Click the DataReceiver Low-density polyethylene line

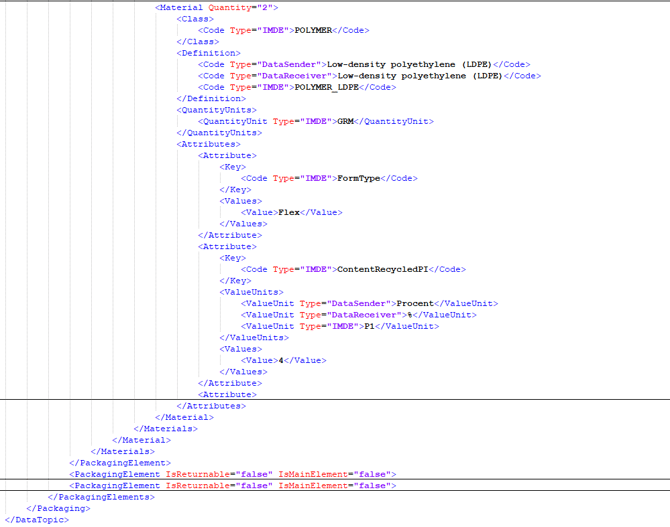coord(370,75)
